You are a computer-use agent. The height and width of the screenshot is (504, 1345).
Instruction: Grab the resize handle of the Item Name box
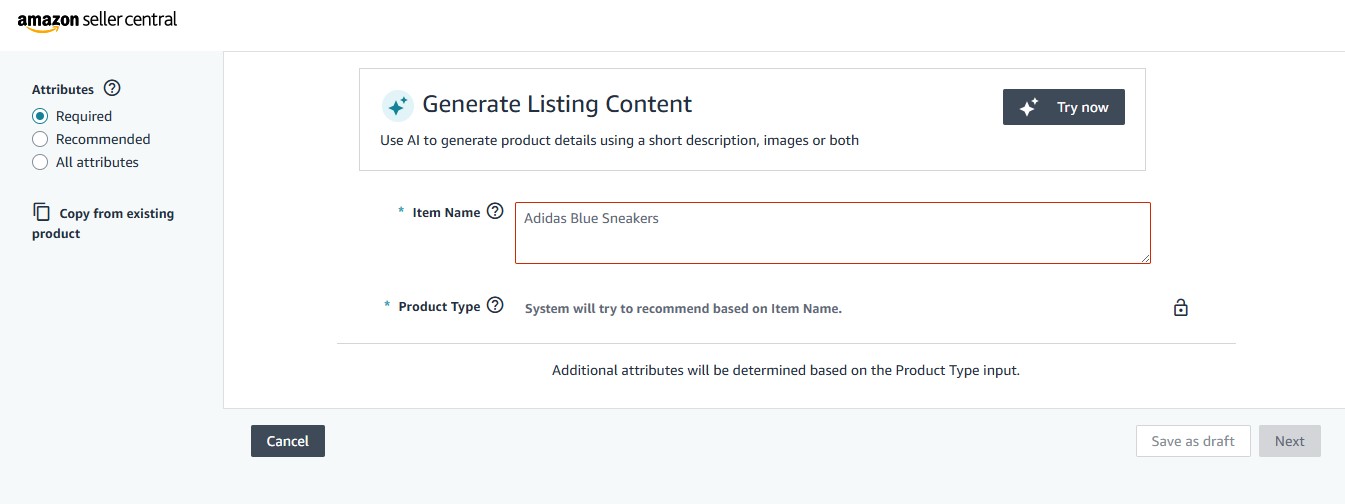[1145, 258]
